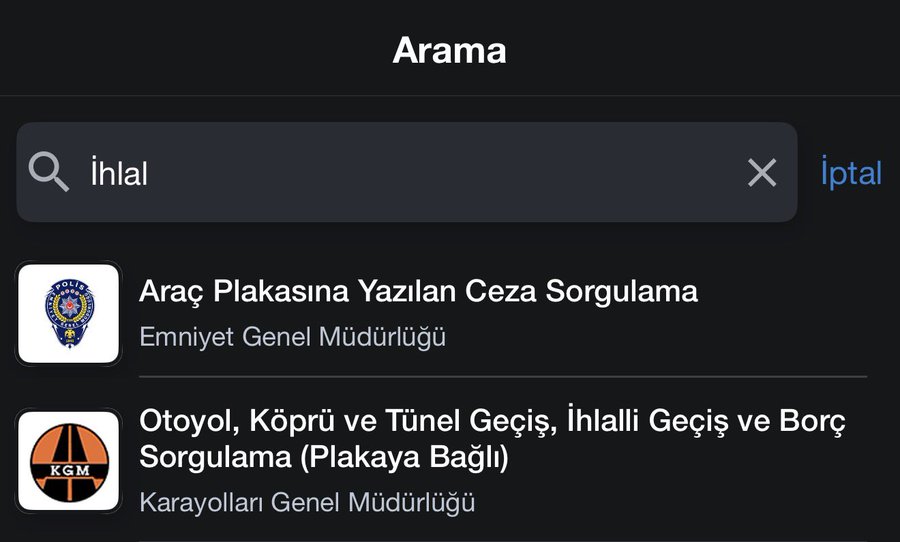The height and width of the screenshot is (542, 900).
Task: Click the typed word İhlal in the search field
Action: tap(119, 174)
